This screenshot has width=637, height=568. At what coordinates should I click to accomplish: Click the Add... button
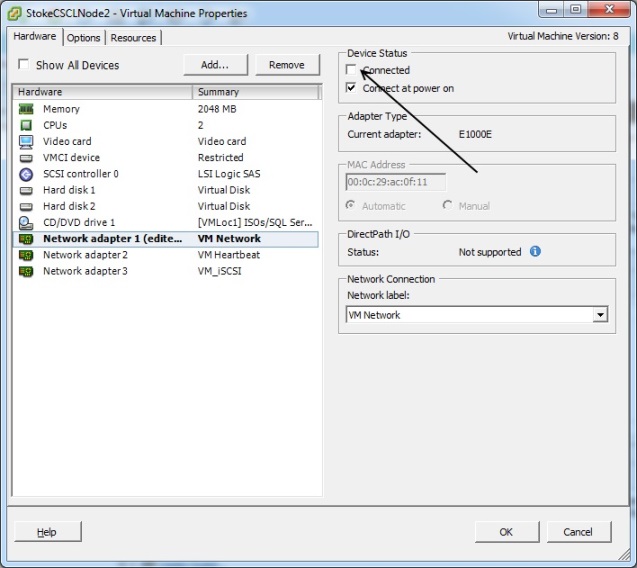[x=215, y=65]
